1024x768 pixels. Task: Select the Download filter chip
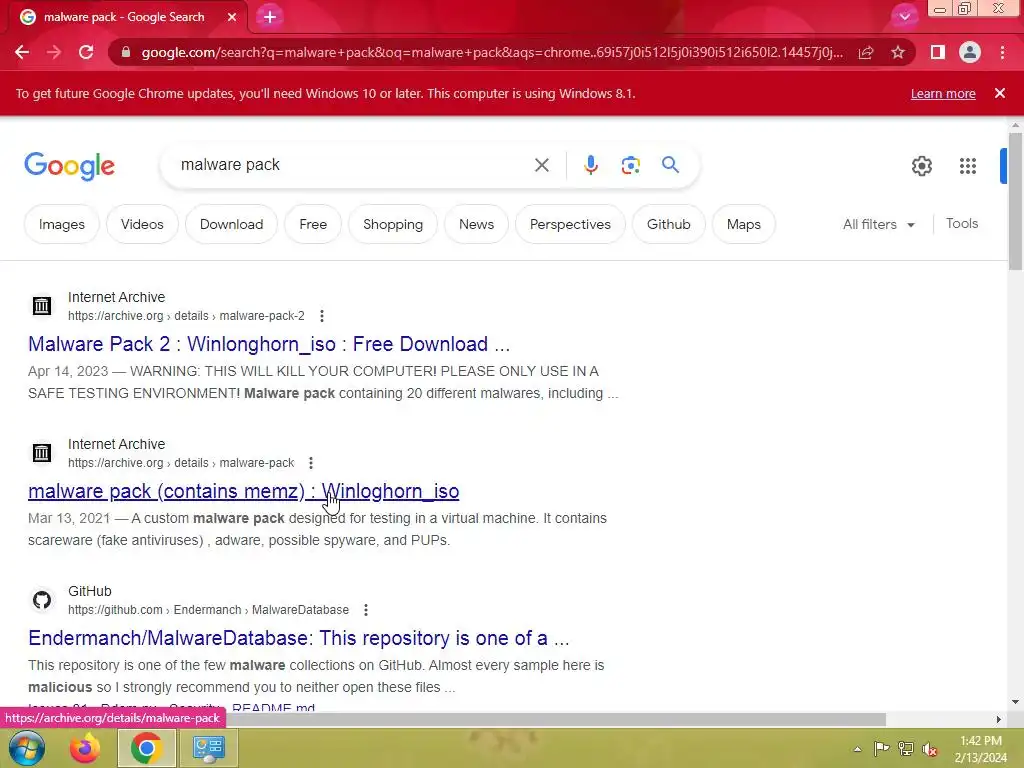tap(231, 224)
